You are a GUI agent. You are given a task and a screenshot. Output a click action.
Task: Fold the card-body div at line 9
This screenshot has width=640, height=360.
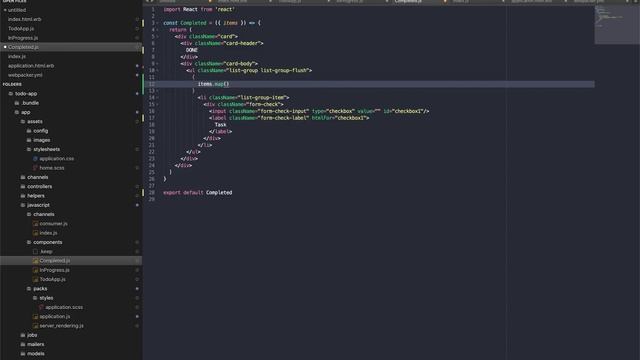point(158,64)
